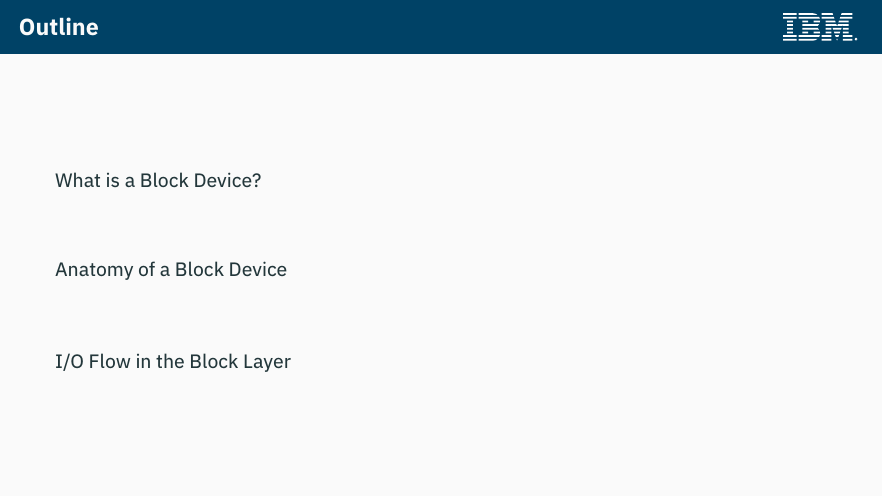Click the word "Flow"
This screenshot has width=882, height=497.
(109, 362)
